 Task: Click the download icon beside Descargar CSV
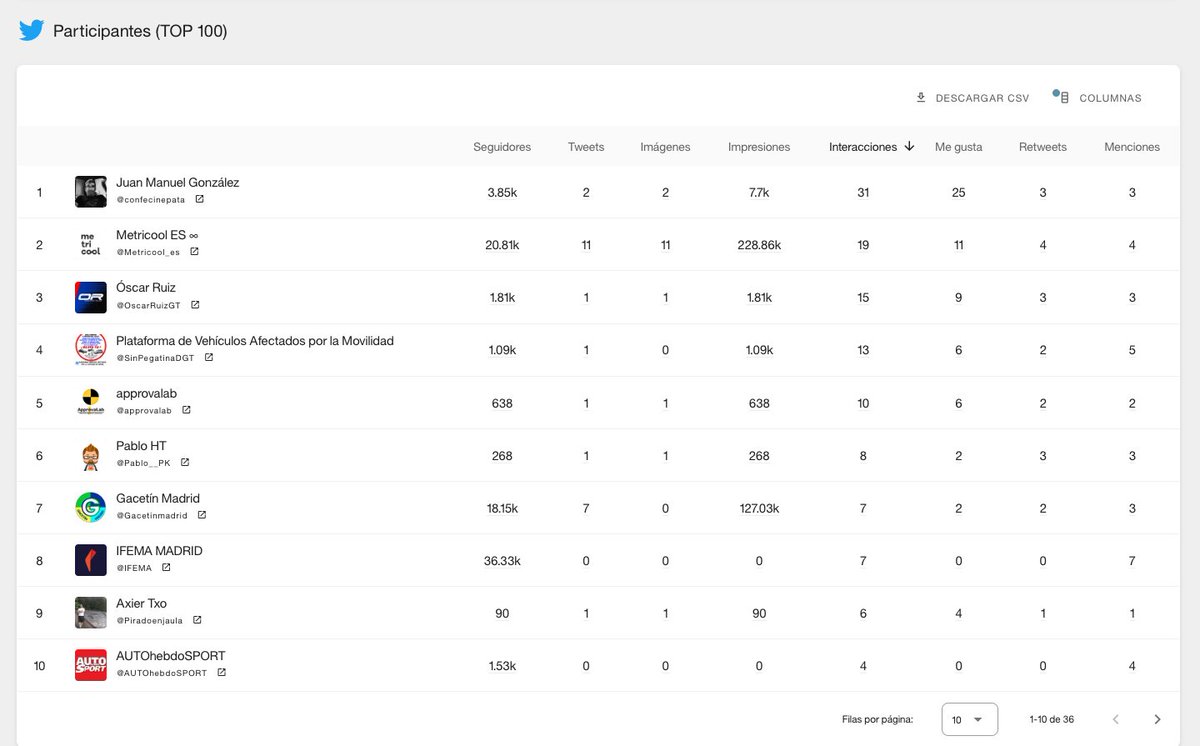921,98
